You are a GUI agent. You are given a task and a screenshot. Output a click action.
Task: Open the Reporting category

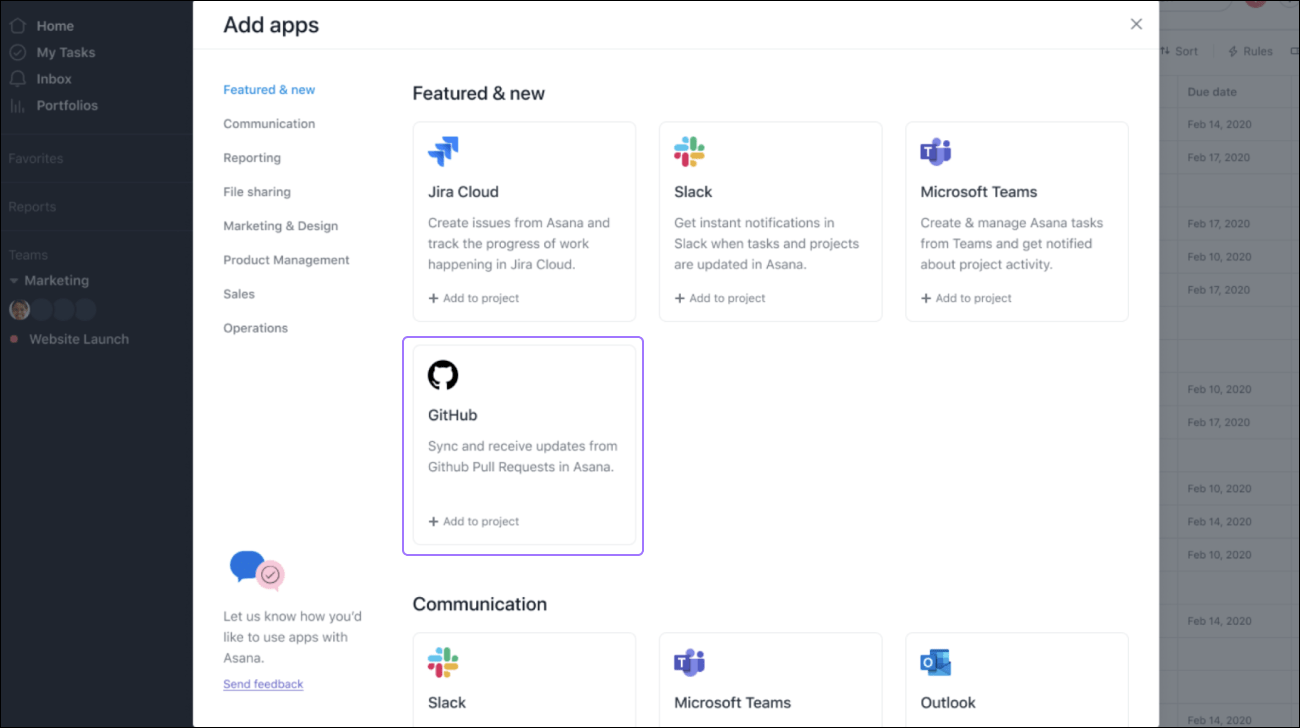tap(252, 158)
